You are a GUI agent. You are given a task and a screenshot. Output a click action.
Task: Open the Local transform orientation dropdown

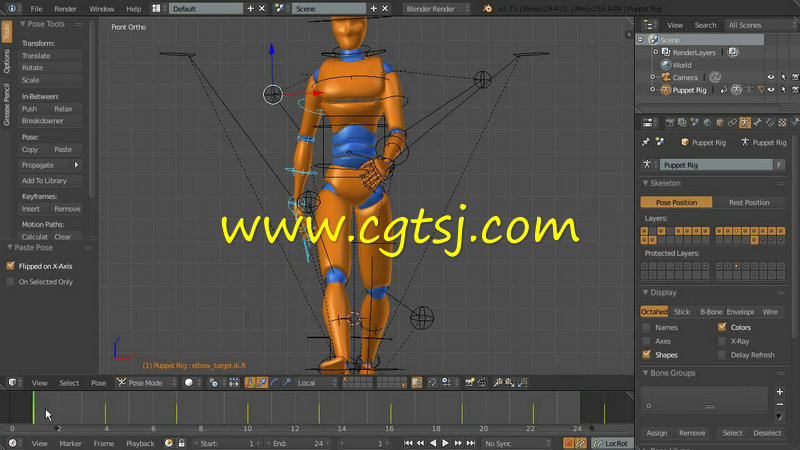(x=315, y=383)
